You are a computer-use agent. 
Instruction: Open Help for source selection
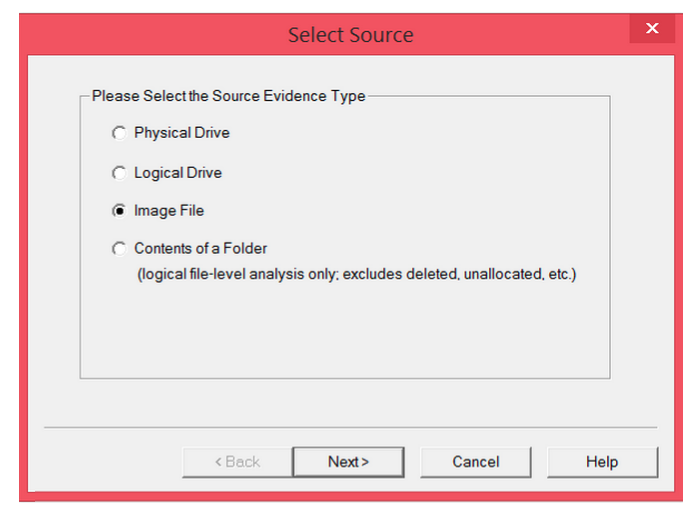click(x=602, y=462)
